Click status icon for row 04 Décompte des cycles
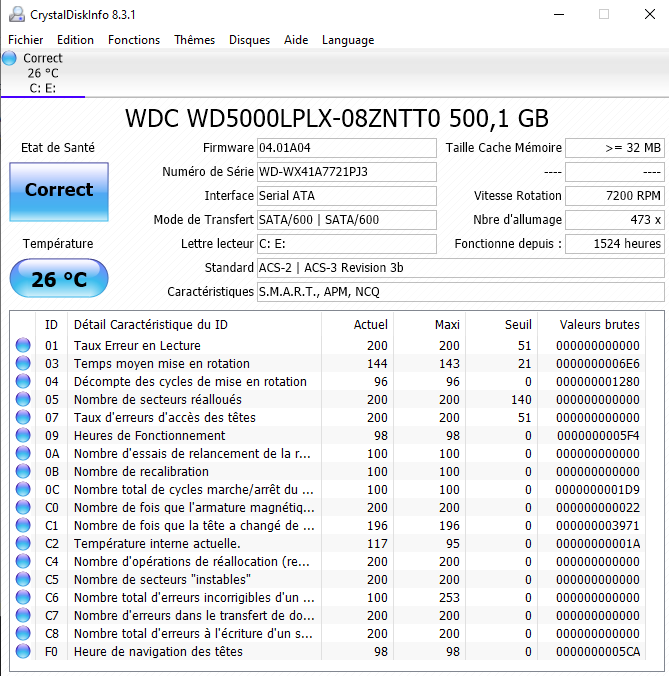 [23, 382]
